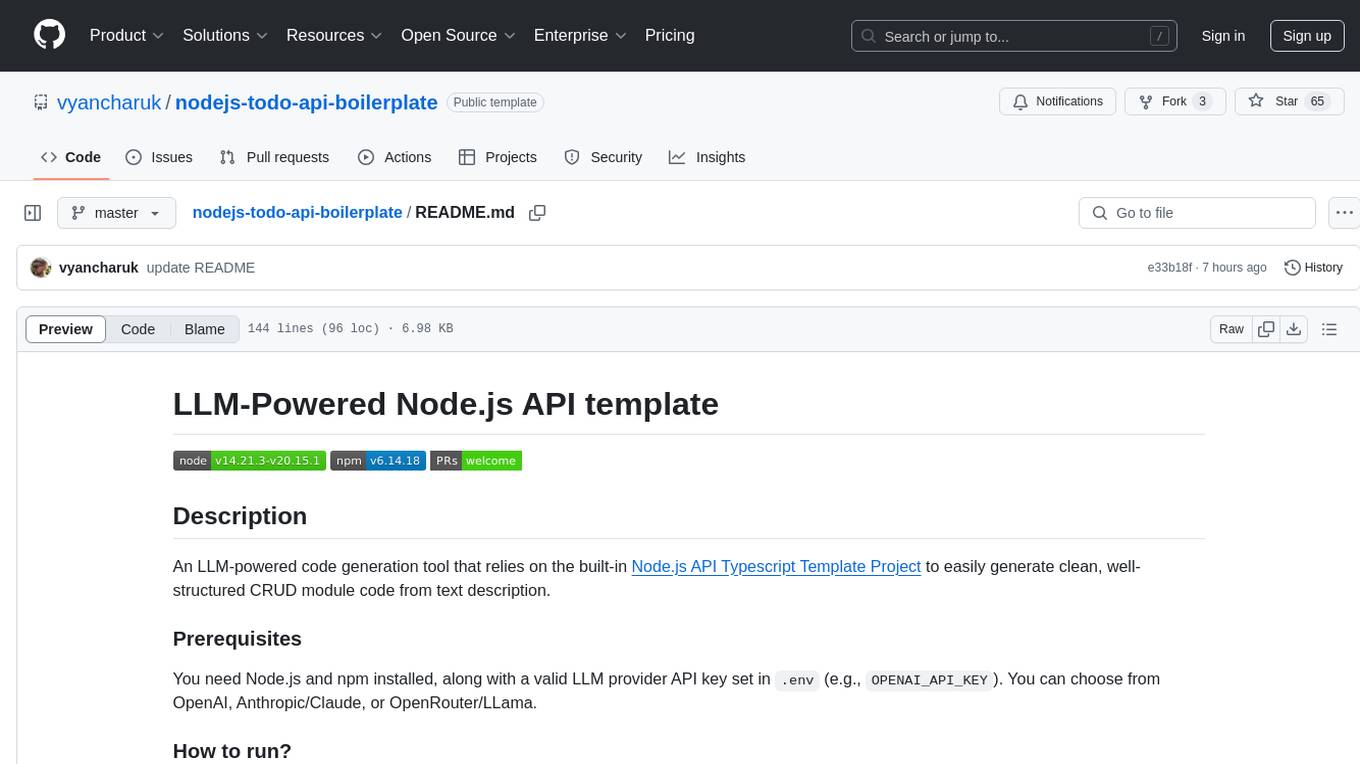Viewport: 1360px width, 764px height.
Task: Switch to the Issues tab
Action: 159,157
